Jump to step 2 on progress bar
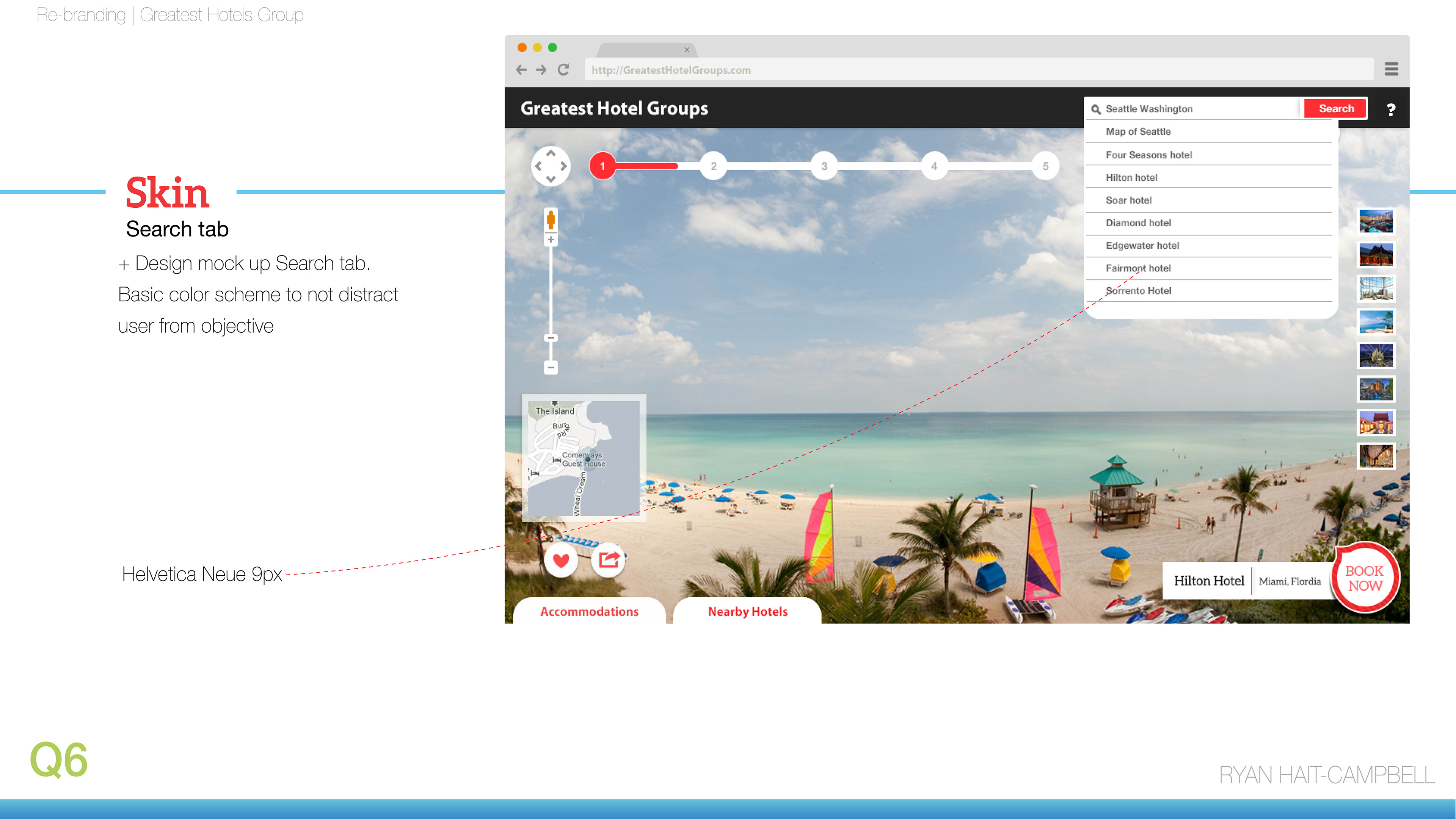The height and width of the screenshot is (819, 1456). (x=713, y=166)
